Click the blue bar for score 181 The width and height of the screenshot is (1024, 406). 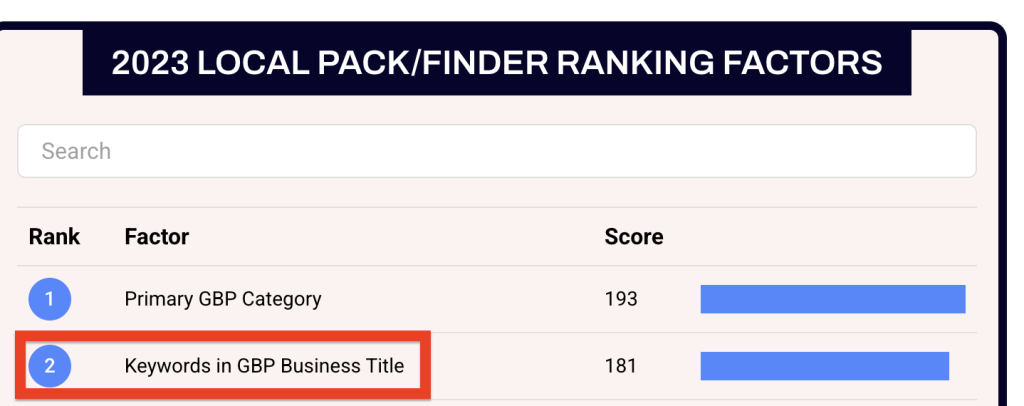pyautogui.click(x=824, y=366)
